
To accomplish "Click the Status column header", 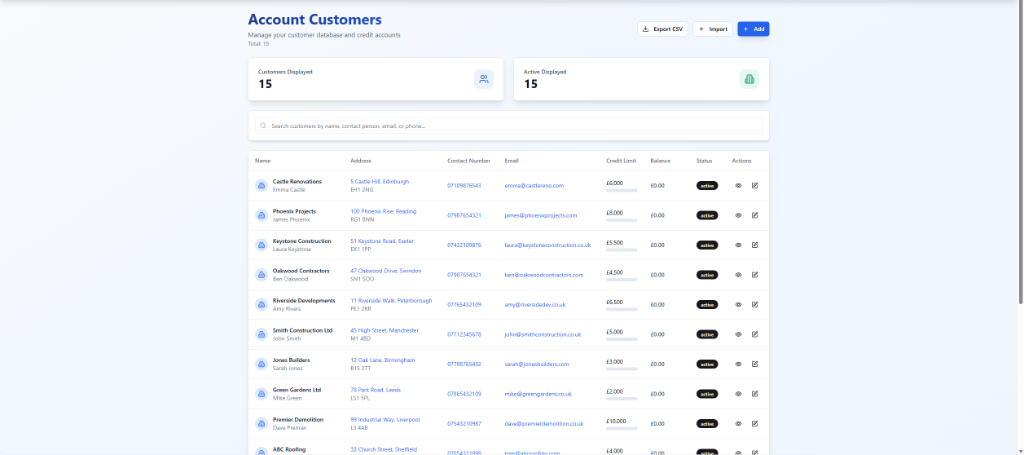I will pos(704,161).
